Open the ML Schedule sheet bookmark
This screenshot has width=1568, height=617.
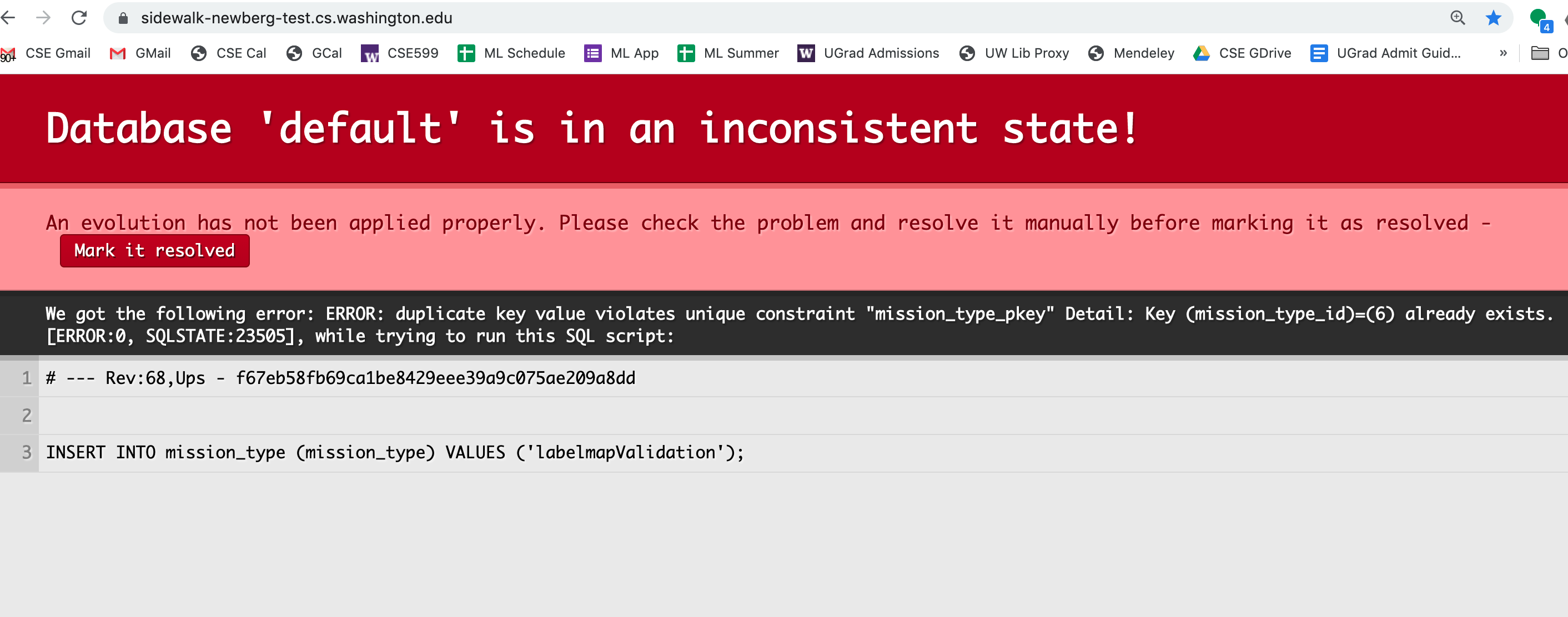512,53
